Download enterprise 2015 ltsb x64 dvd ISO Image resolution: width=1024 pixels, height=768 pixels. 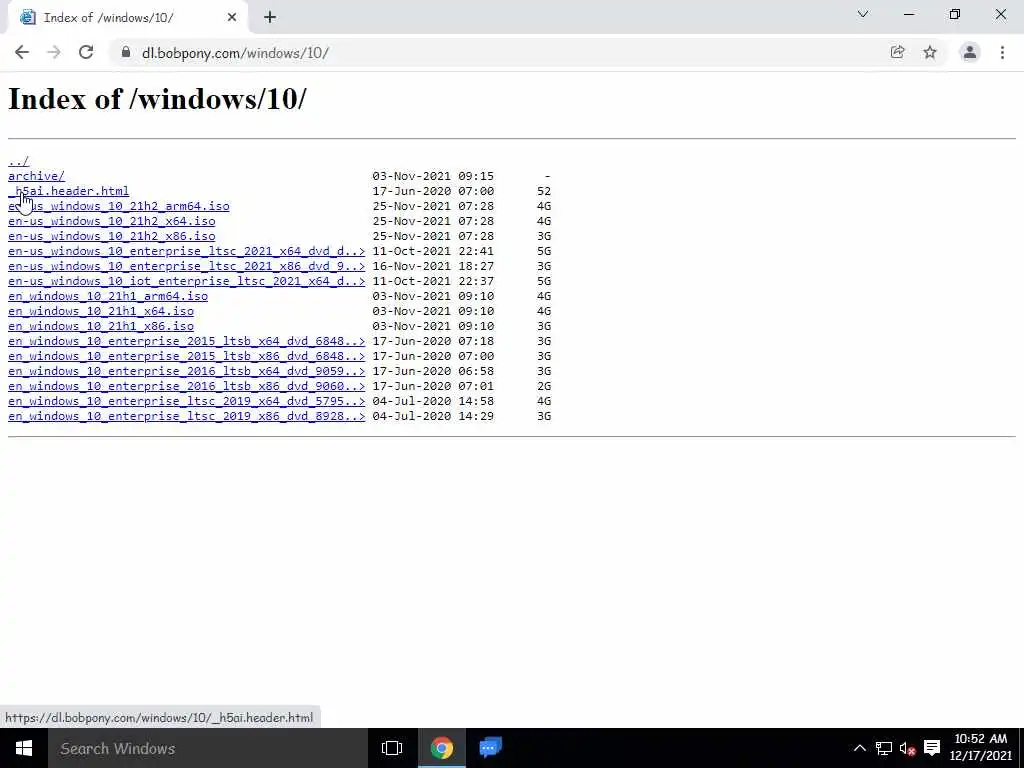(187, 341)
